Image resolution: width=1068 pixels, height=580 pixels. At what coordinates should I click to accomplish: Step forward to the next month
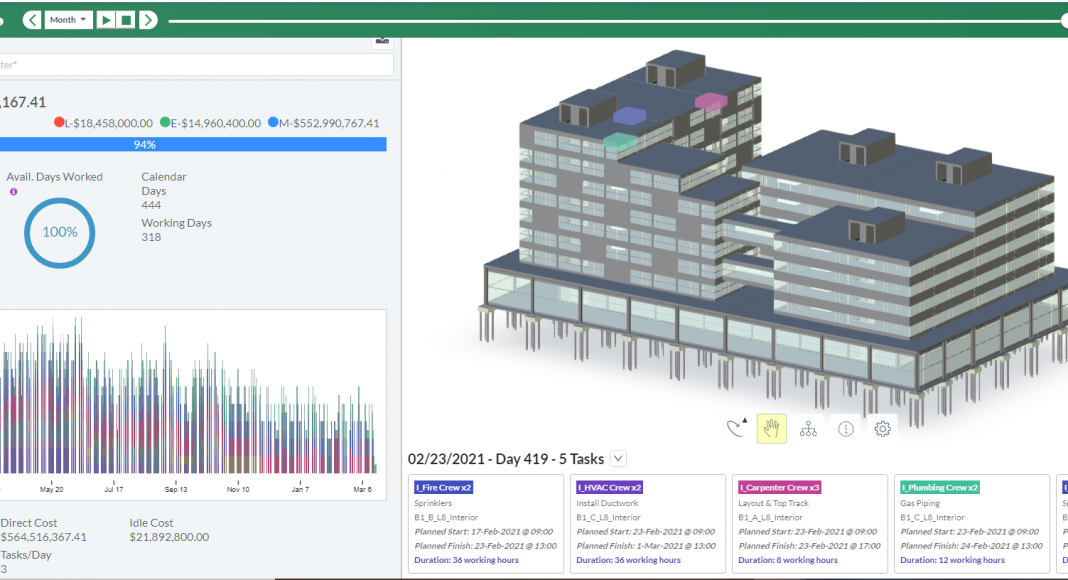[148, 20]
